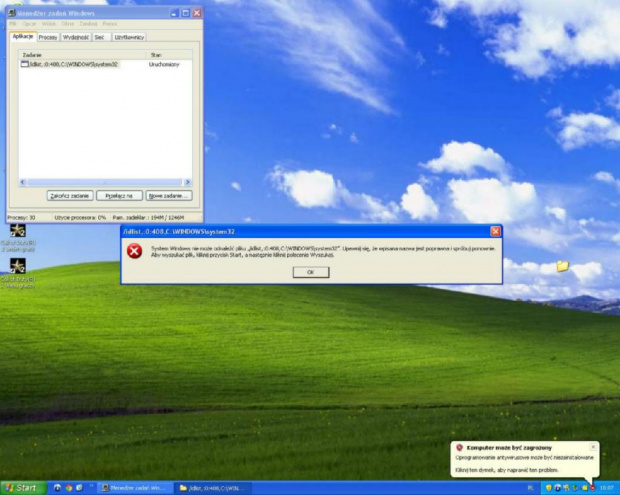Click third quick launch icon next to Chrome
Viewport: 620px width, 495px height.
tap(79, 488)
